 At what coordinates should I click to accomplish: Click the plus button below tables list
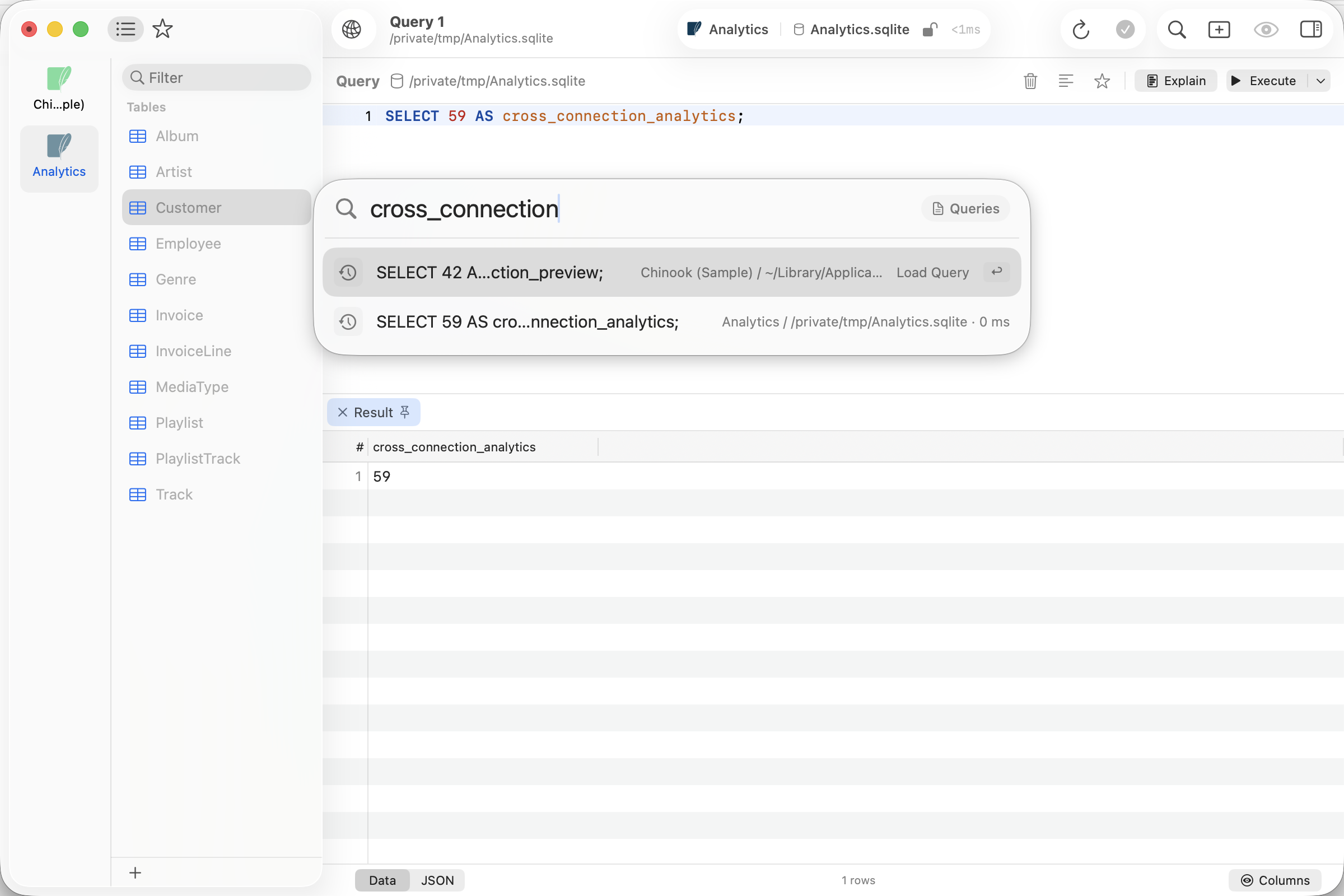[x=136, y=872]
